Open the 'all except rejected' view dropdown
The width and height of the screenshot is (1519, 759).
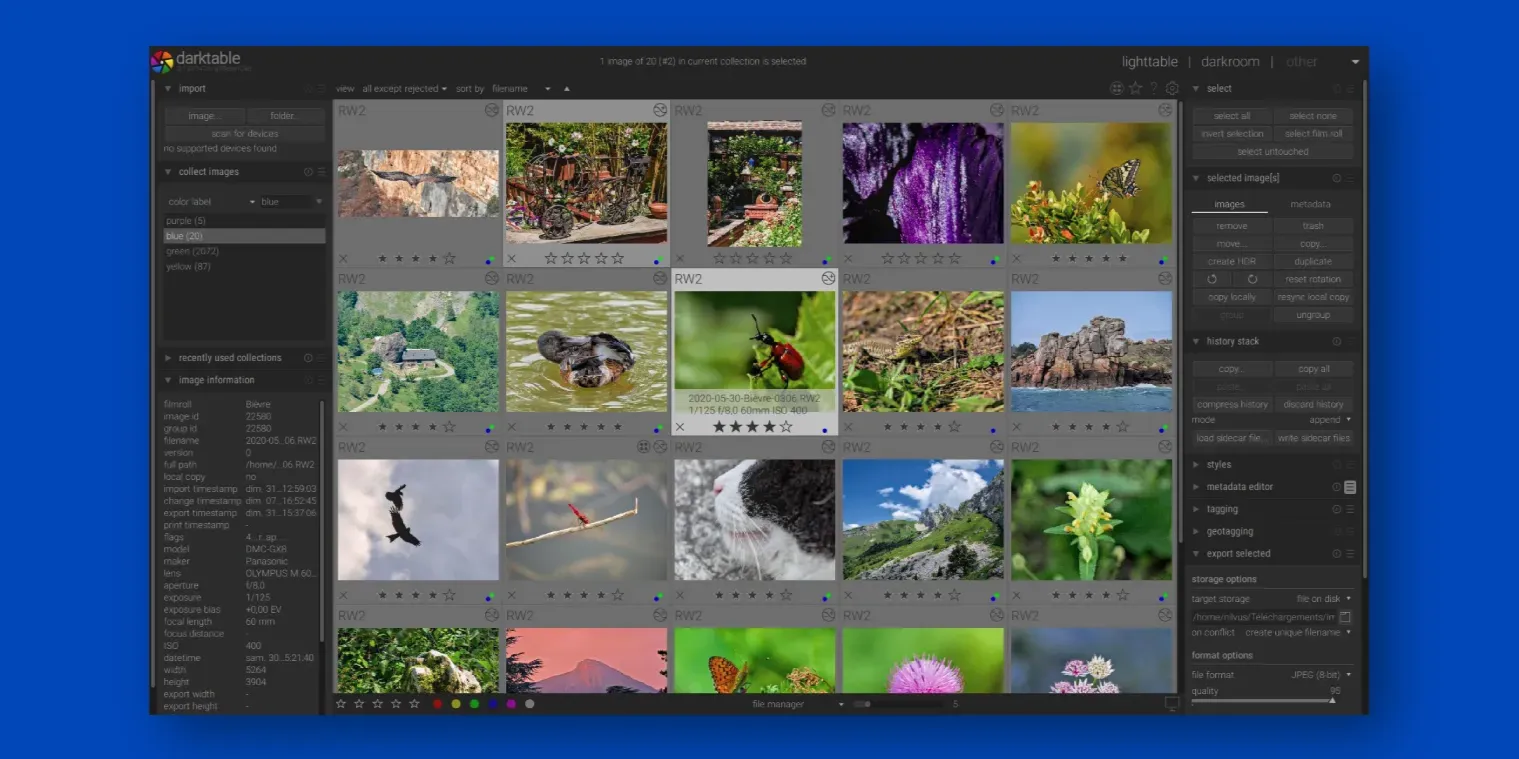[x=404, y=89]
